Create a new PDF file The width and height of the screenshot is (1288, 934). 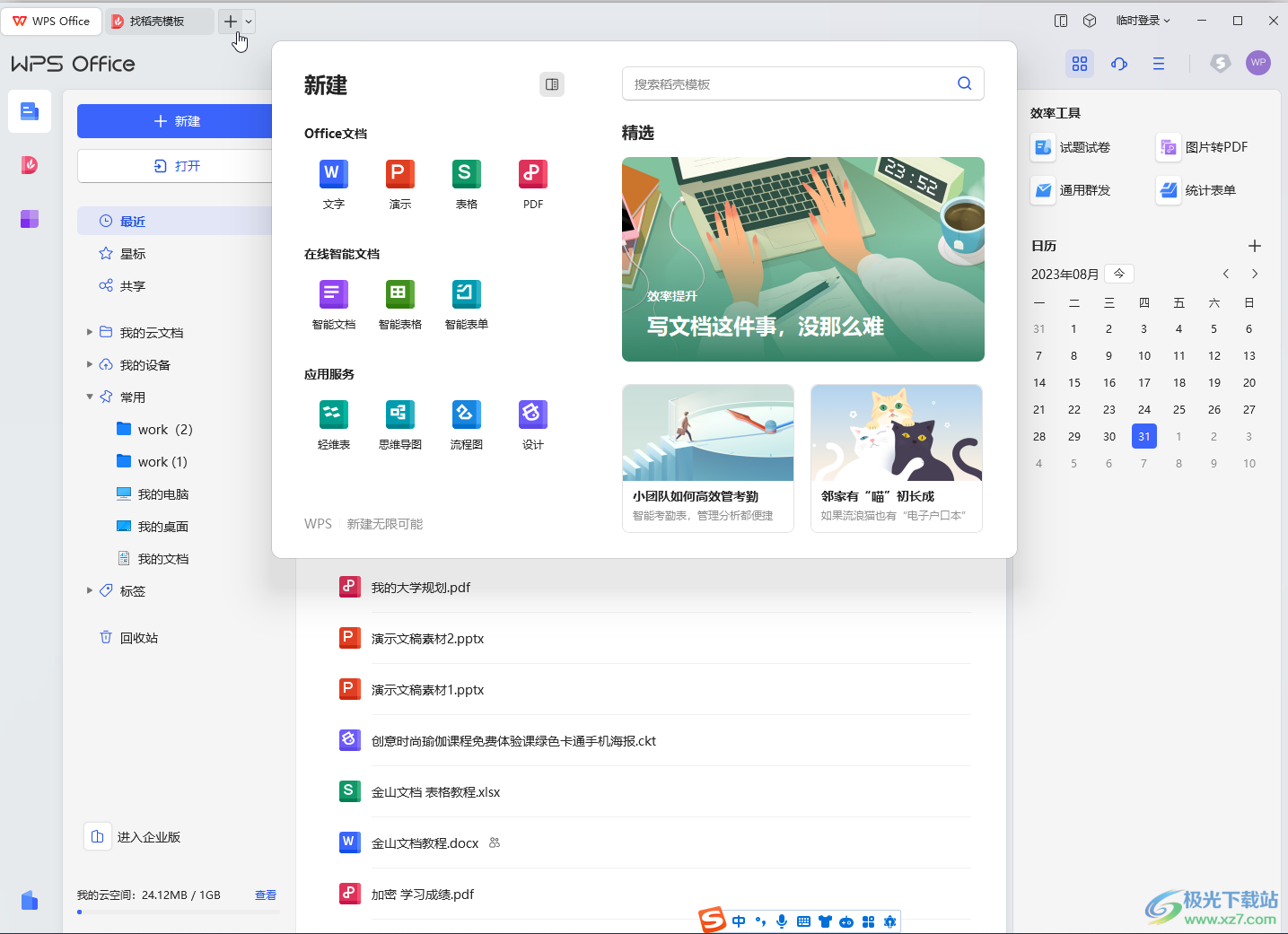pyautogui.click(x=532, y=184)
